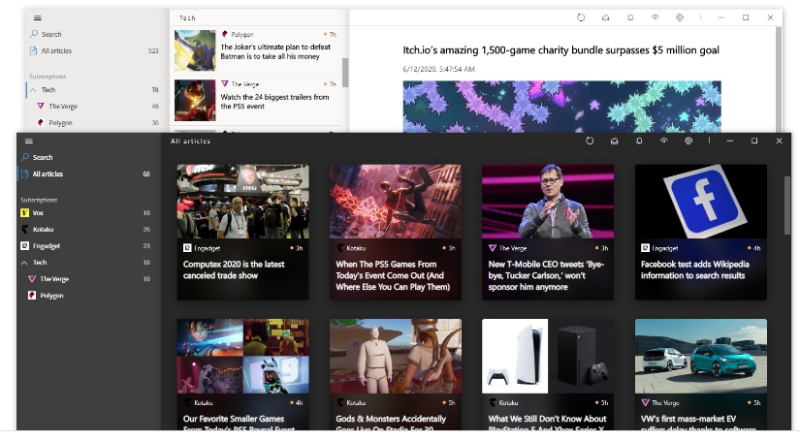Mark all read in dark window toolbar

tap(614, 141)
